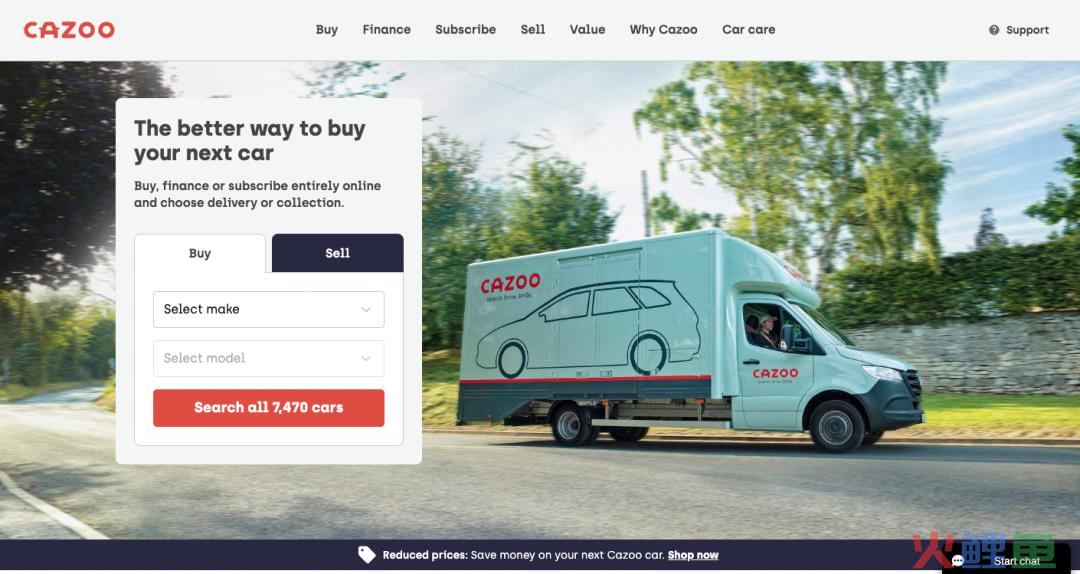Click the Start chat speech bubble icon
Image resolution: width=1080 pixels, height=574 pixels.
(x=957, y=561)
